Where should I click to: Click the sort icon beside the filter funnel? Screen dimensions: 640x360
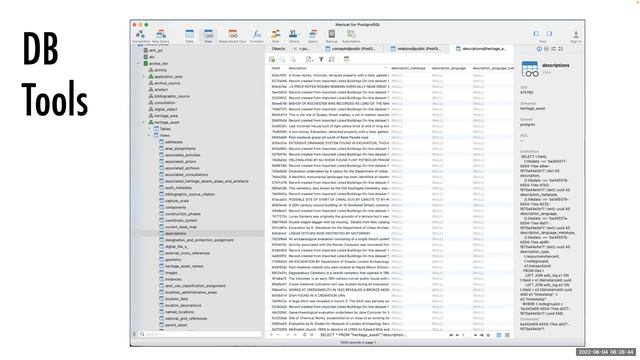[331, 60]
